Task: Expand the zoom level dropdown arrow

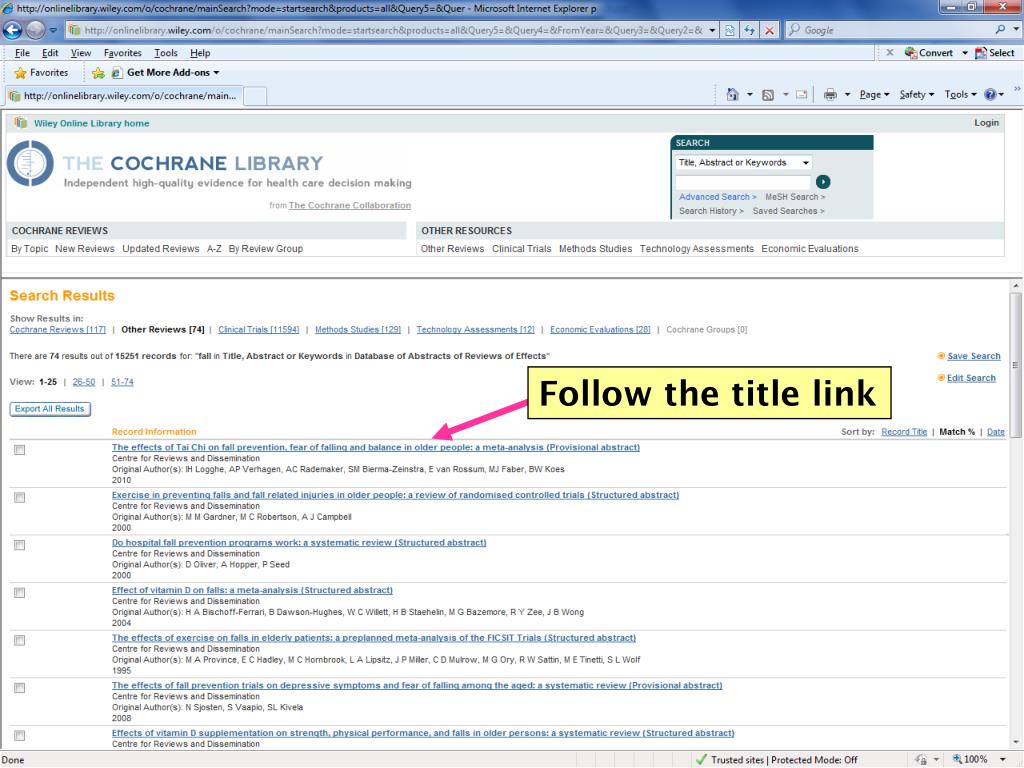Action: (x=1002, y=760)
